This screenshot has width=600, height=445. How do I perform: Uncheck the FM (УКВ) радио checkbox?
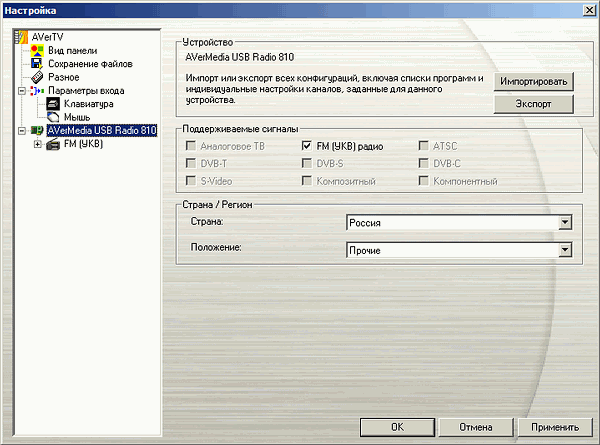coord(307,146)
